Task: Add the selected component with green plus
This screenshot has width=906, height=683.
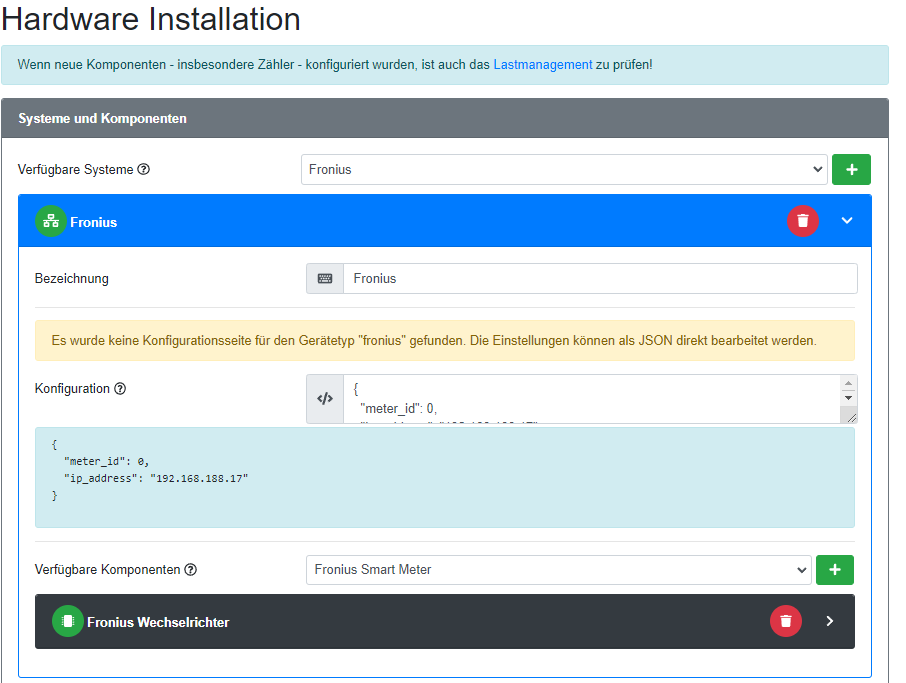Action: pos(834,570)
